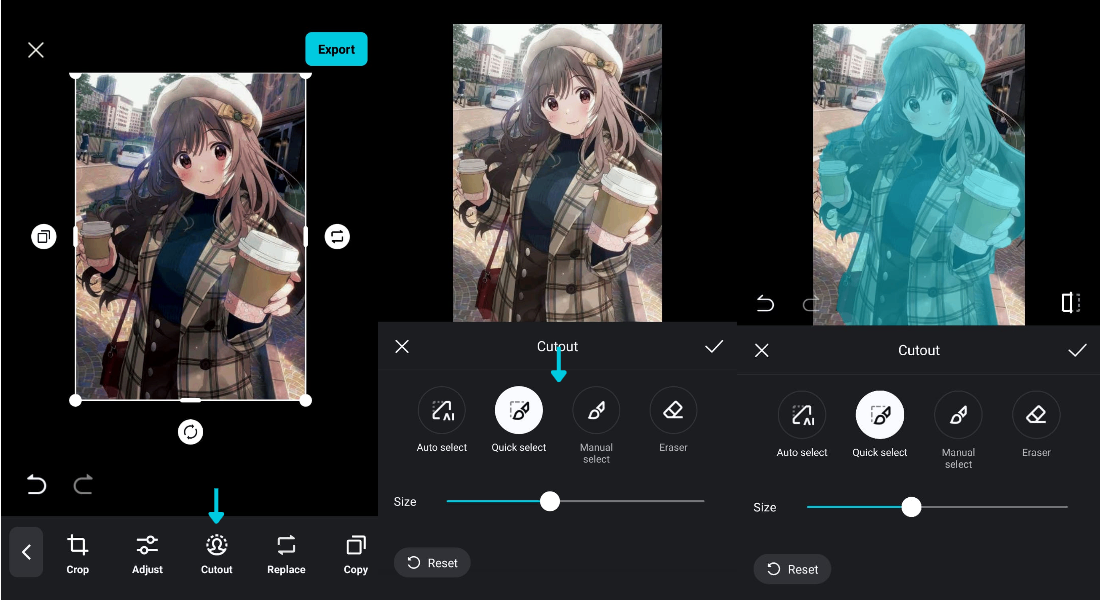Tap the cyan-masked image in the right screen
The width and height of the screenshot is (1100, 600).
919,174
